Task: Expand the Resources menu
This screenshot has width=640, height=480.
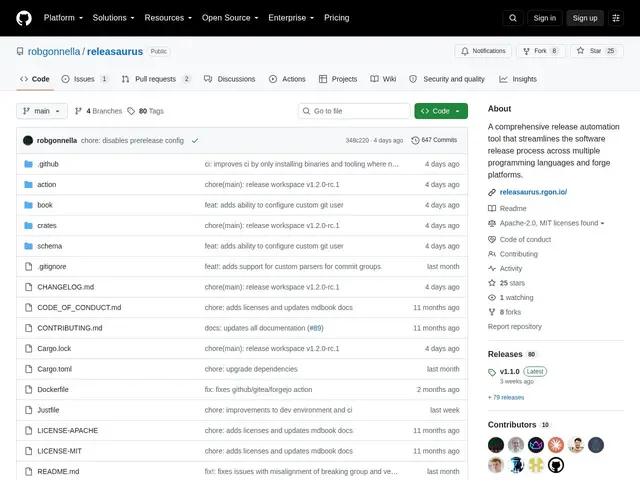Action: coord(168,18)
